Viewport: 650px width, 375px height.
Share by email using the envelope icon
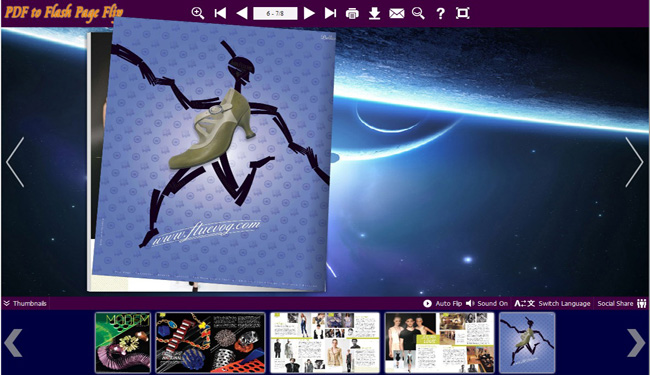(x=397, y=14)
